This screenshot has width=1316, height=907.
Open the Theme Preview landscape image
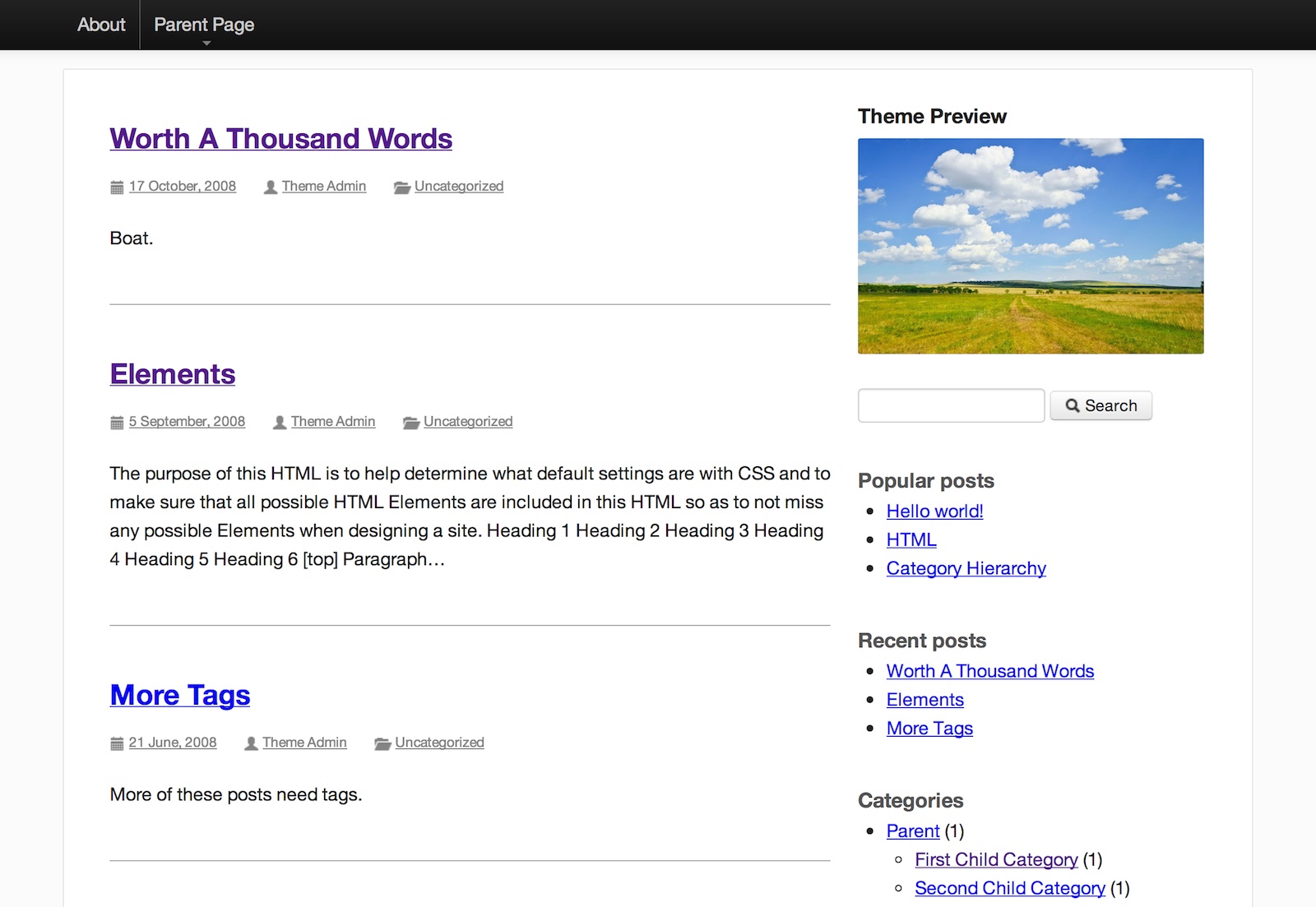click(1030, 246)
